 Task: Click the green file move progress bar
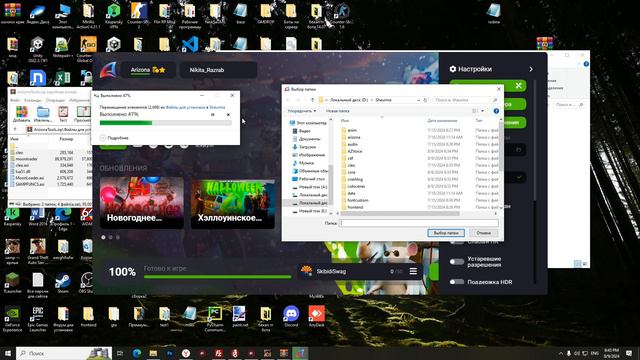[x=166, y=123]
